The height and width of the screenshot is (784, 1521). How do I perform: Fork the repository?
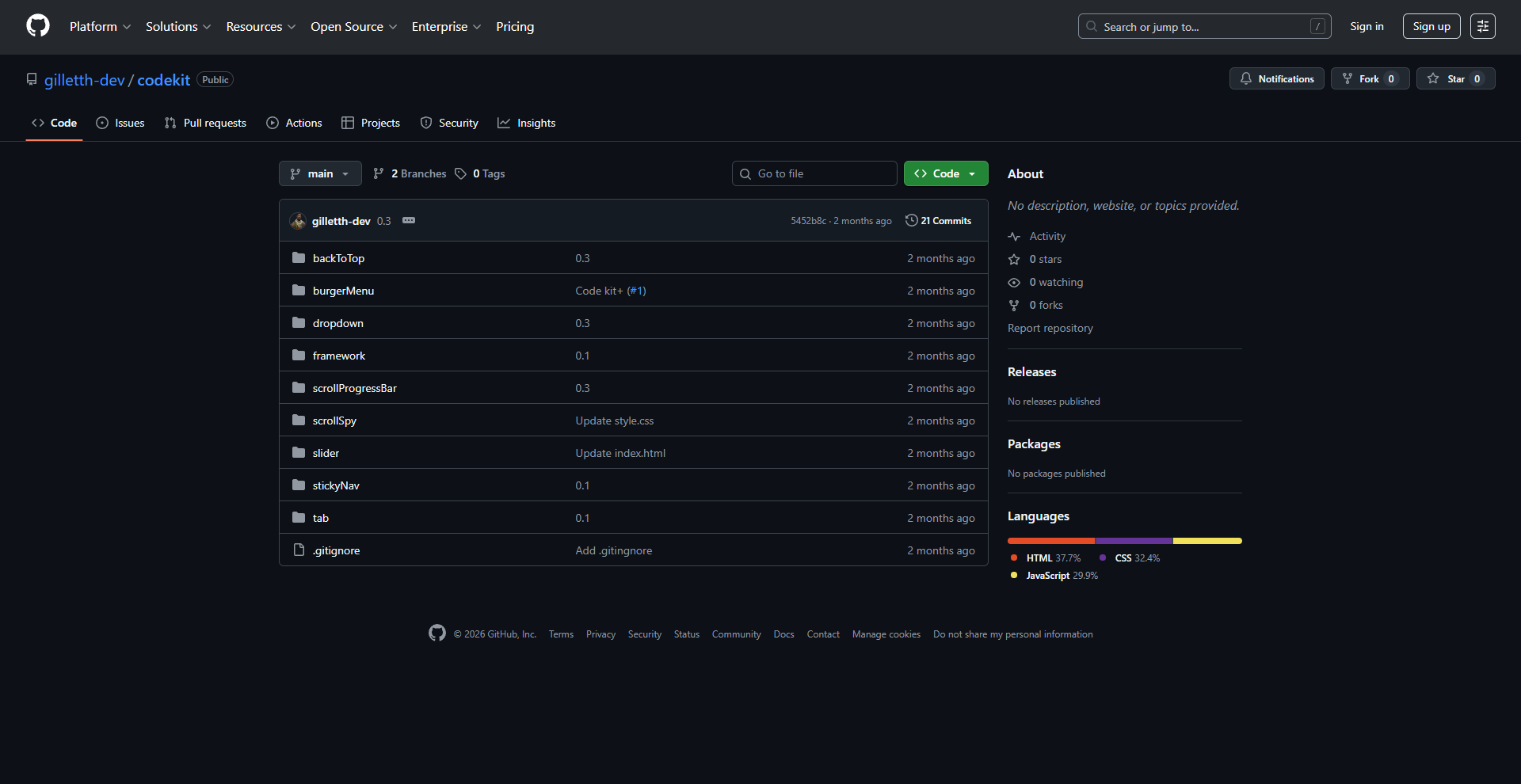click(x=1370, y=78)
